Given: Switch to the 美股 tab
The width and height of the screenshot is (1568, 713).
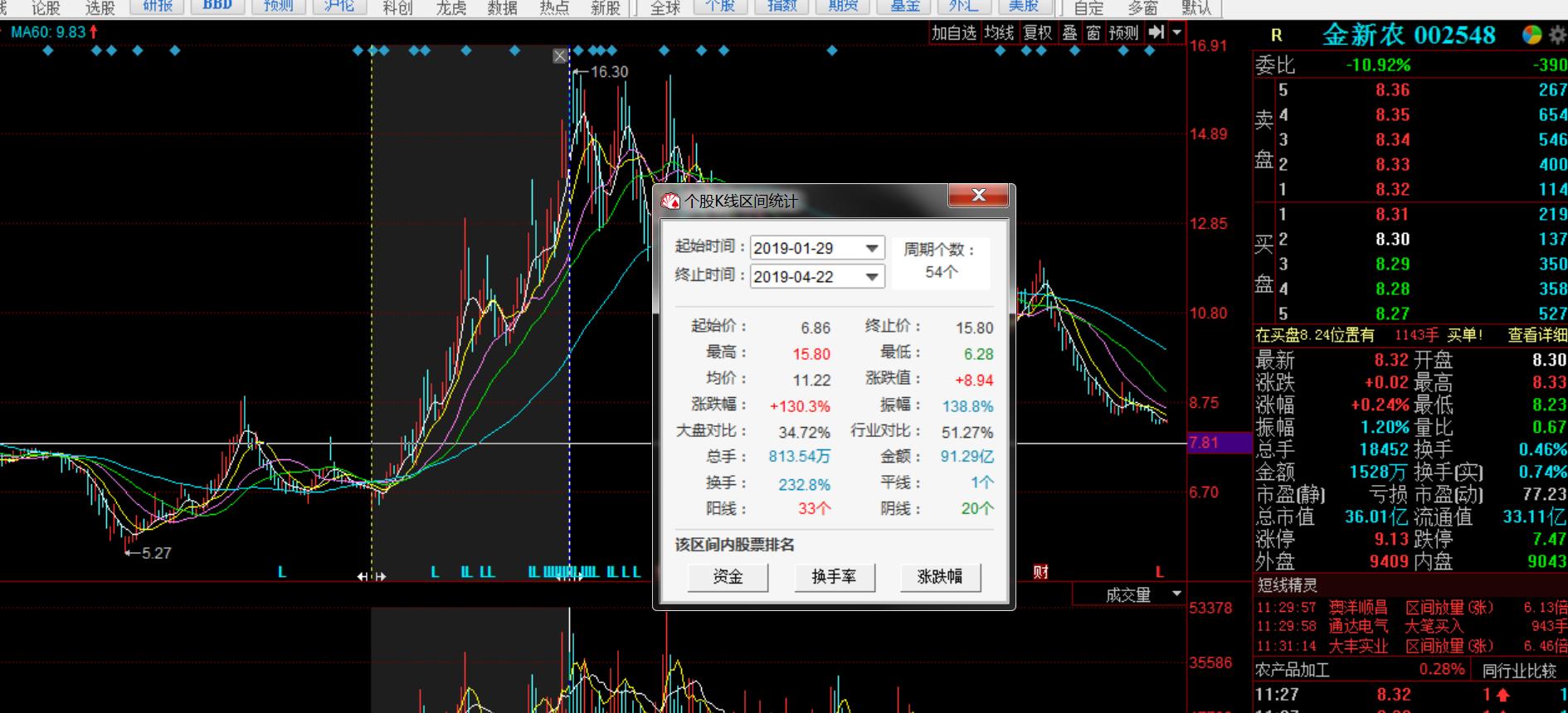Looking at the screenshot, I should pyautogui.click(x=1024, y=6).
